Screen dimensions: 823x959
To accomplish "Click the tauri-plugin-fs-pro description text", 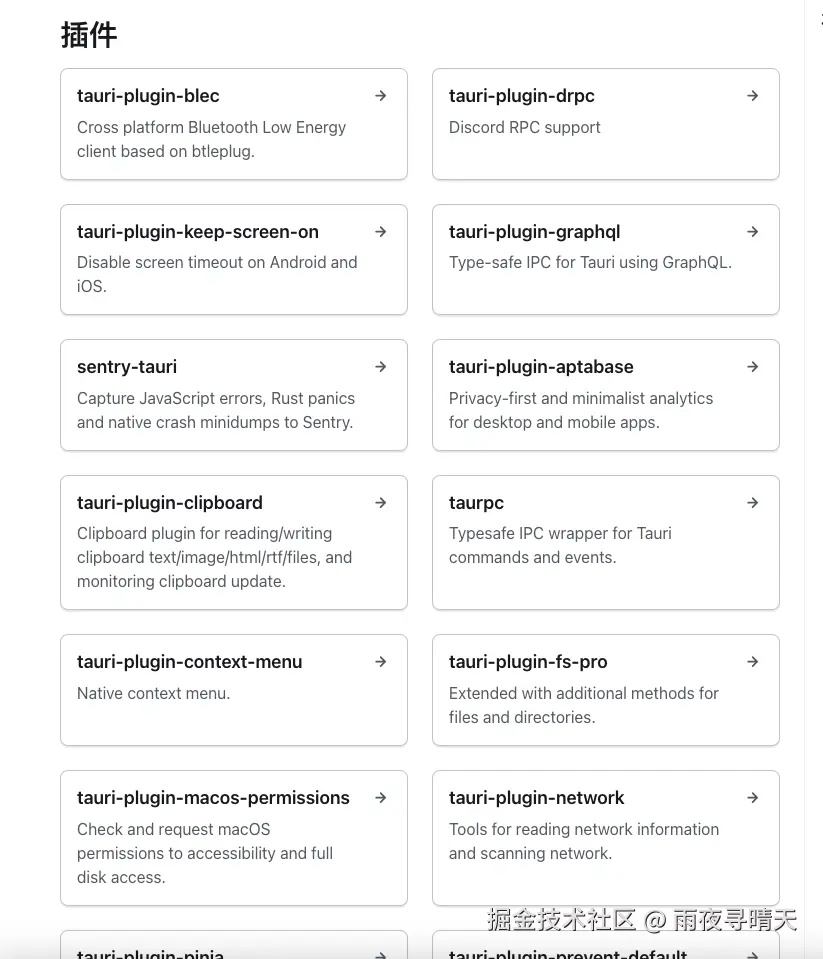I will (583, 705).
